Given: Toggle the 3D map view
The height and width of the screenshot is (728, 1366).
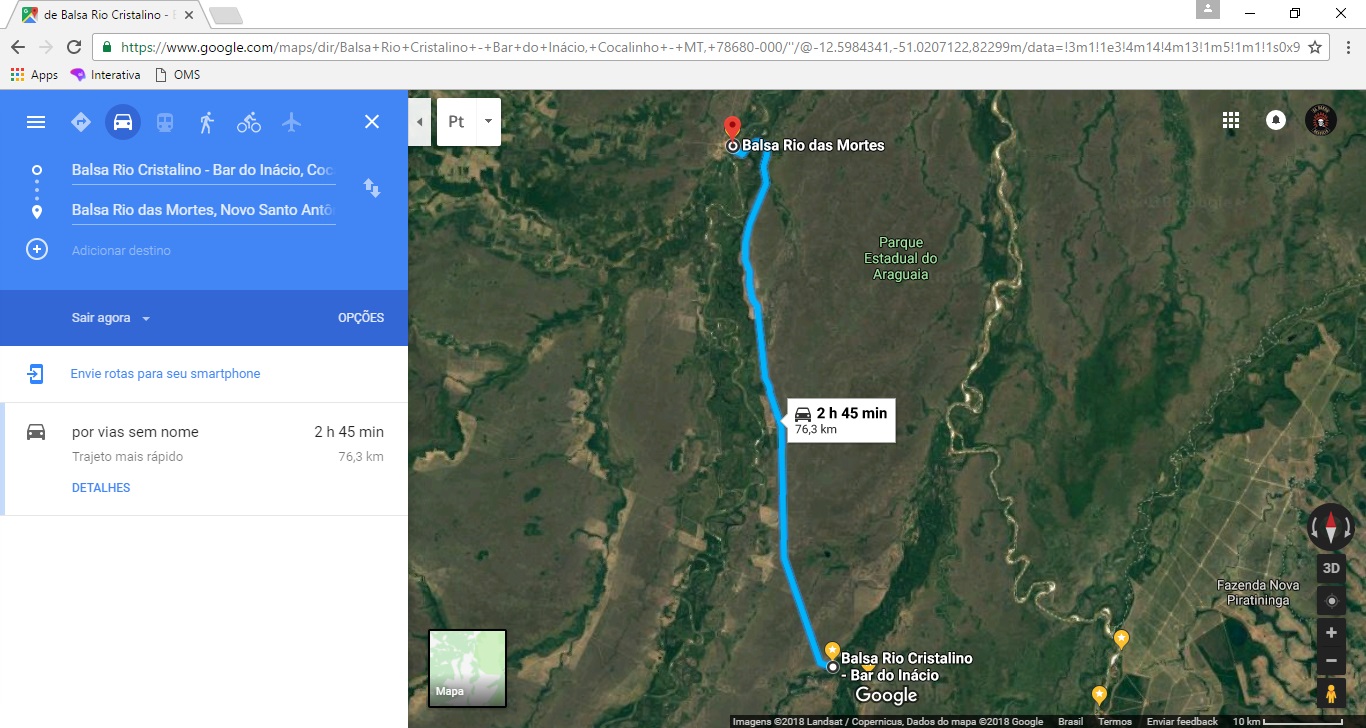Looking at the screenshot, I should click(1331, 568).
